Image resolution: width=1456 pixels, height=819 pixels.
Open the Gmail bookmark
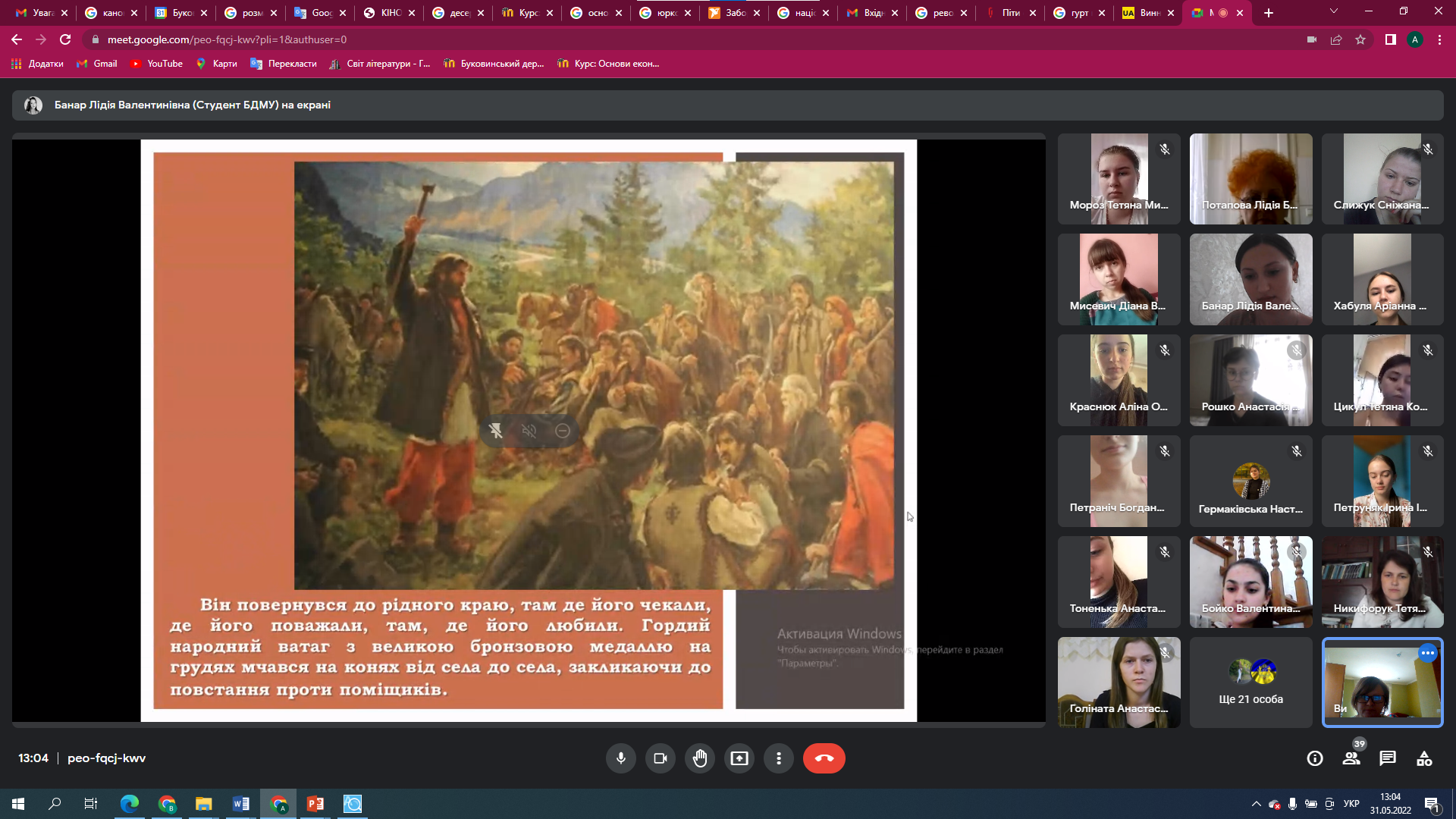(x=96, y=64)
